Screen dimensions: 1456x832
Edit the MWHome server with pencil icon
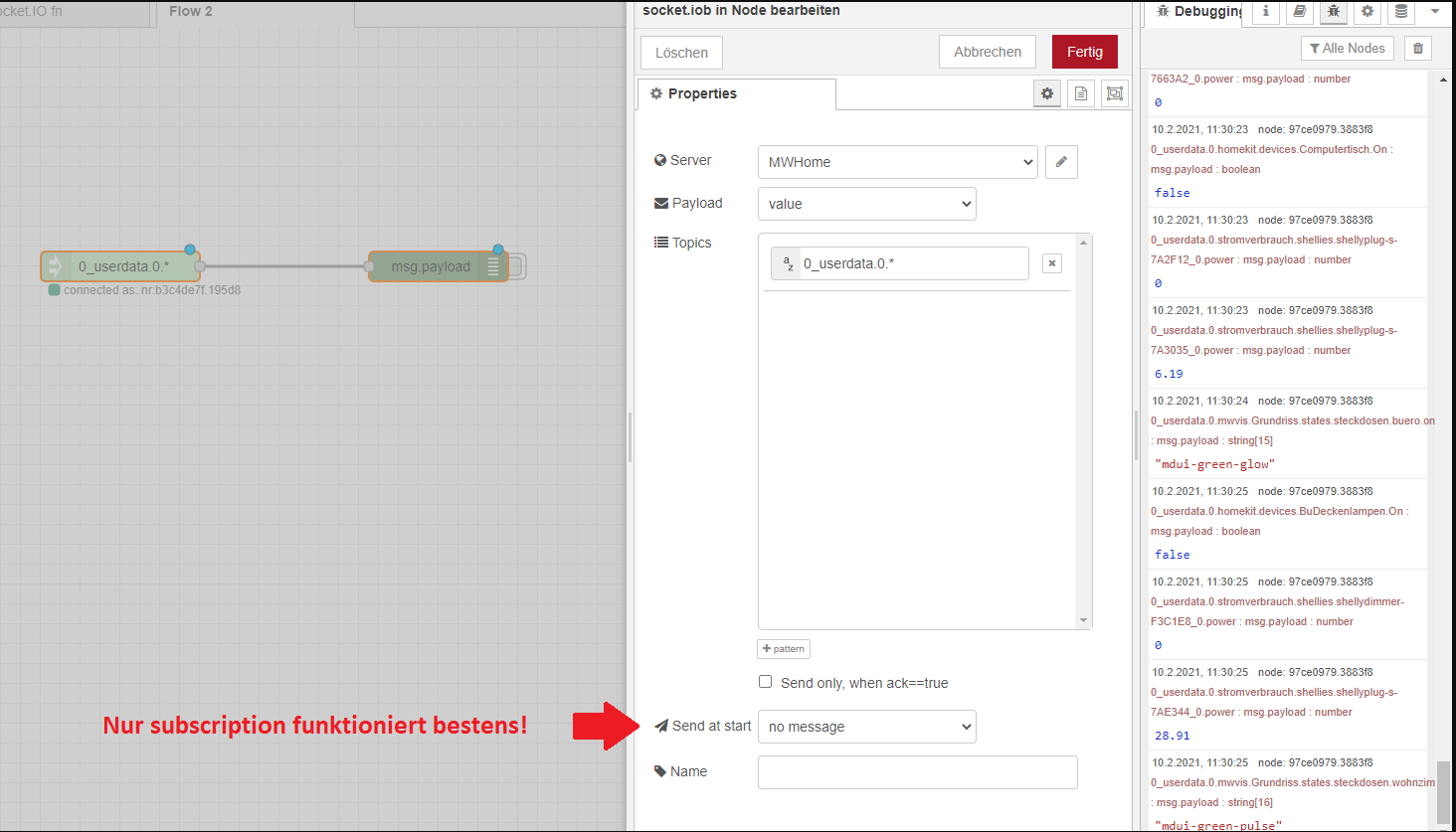(1061, 162)
